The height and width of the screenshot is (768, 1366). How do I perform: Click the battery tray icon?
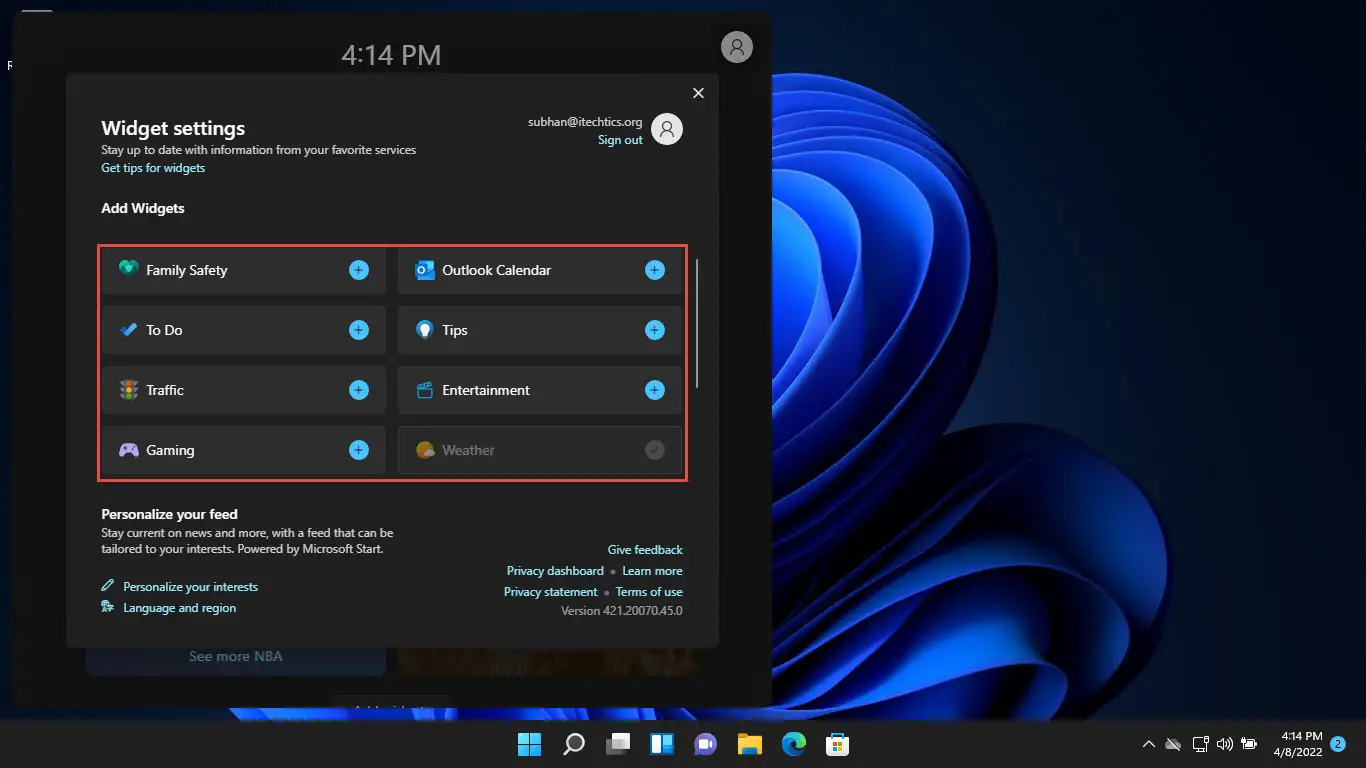(x=1249, y=744)
